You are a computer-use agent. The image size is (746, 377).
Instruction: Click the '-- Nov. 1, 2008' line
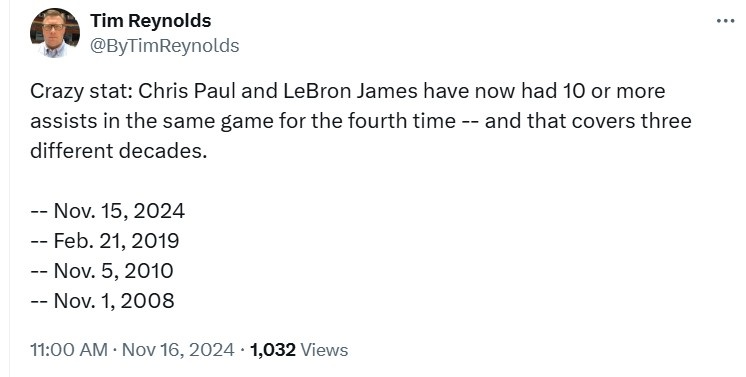click(x=102, y=301)
